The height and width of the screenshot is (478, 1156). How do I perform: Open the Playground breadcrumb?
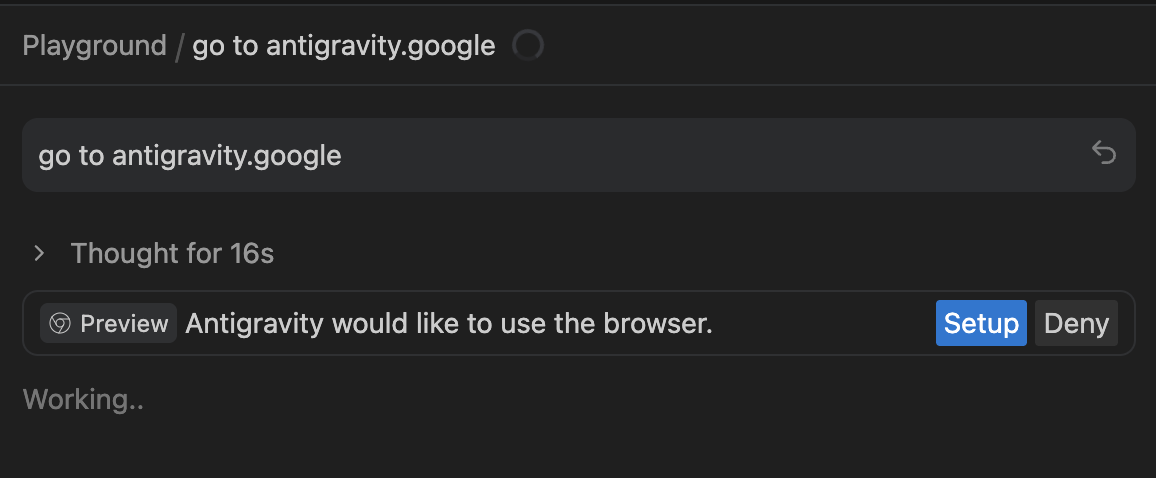coord(94,46)
